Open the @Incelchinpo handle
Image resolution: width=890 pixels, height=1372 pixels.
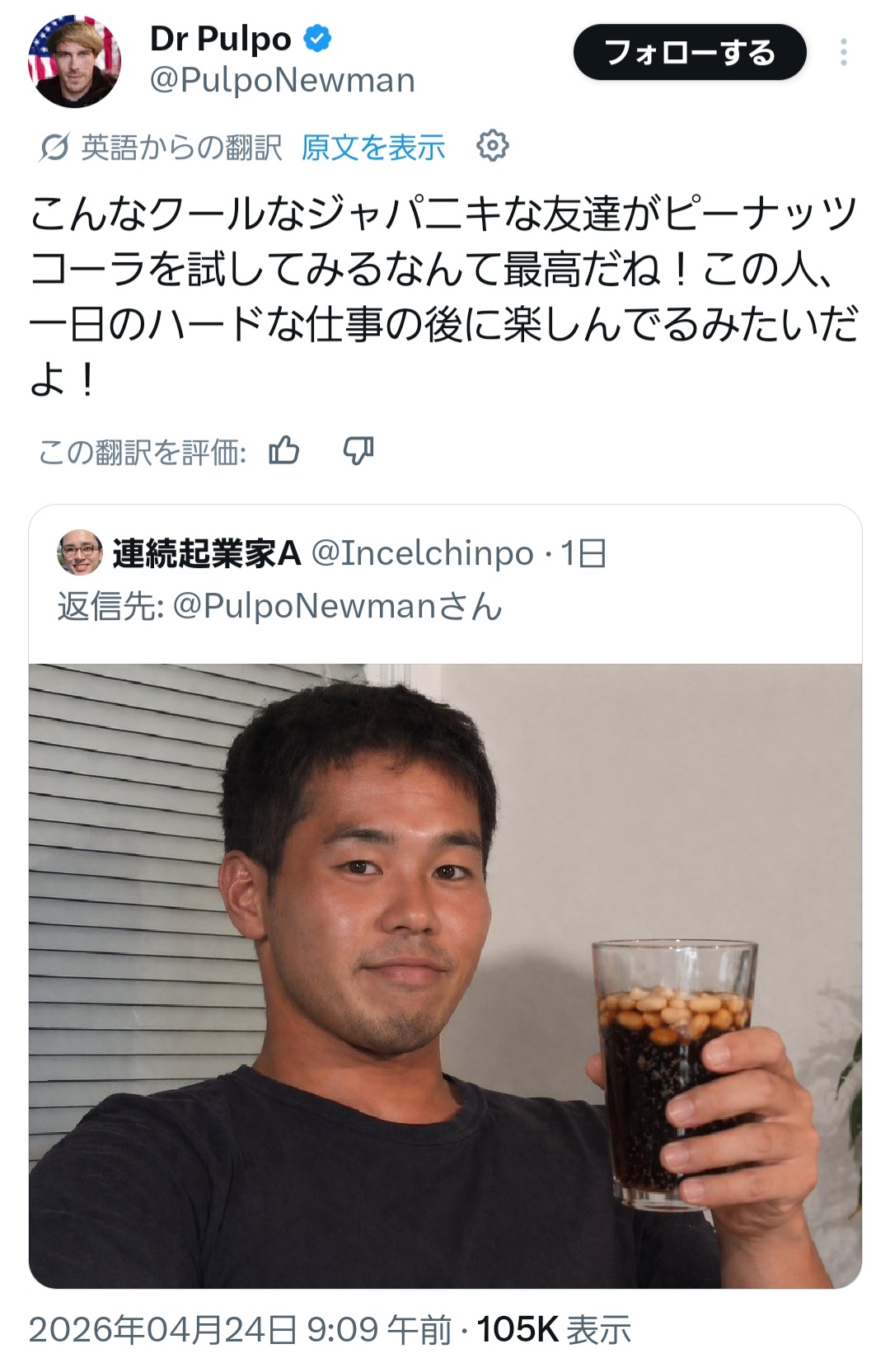(x=423, y=553)
